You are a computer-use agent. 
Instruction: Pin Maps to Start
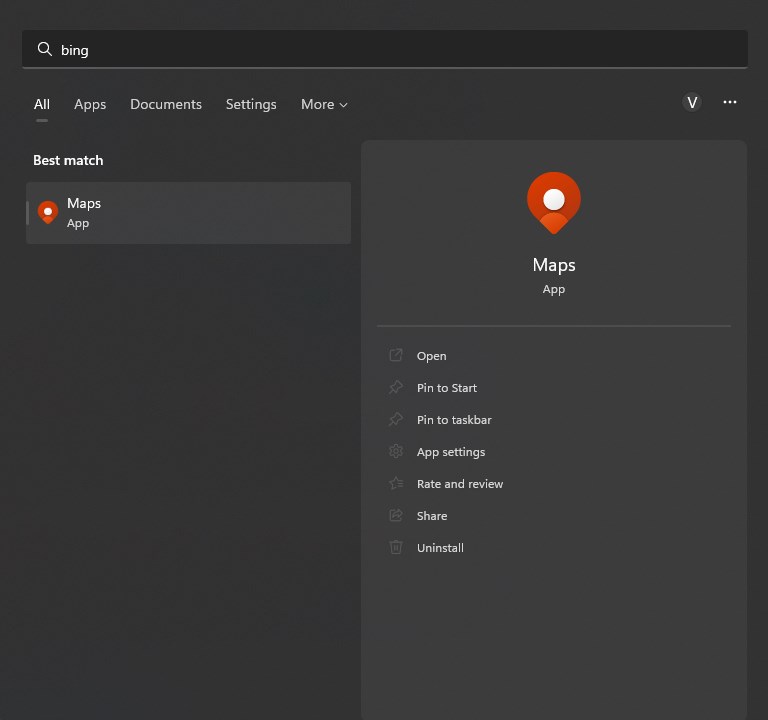tap(446, 388)
